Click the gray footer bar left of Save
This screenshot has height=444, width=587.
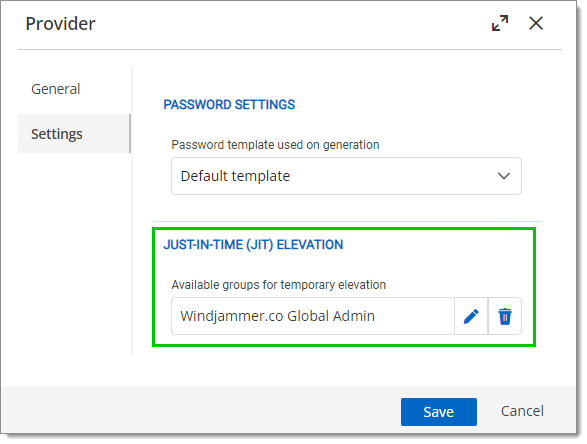pos(200,411)
